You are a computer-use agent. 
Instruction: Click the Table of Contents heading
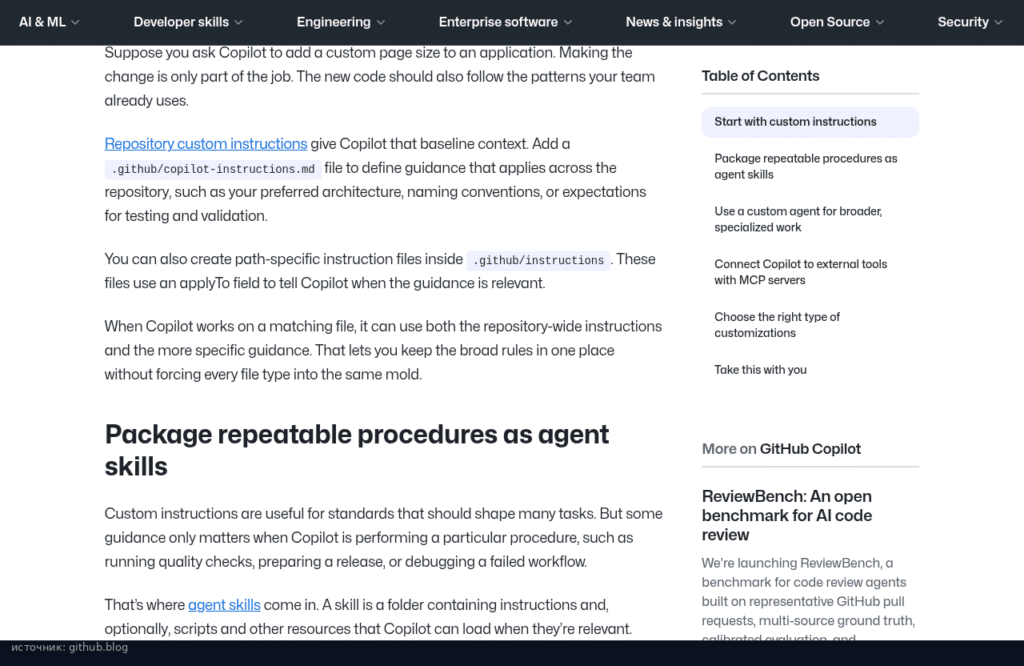click(x=760, y=76)
